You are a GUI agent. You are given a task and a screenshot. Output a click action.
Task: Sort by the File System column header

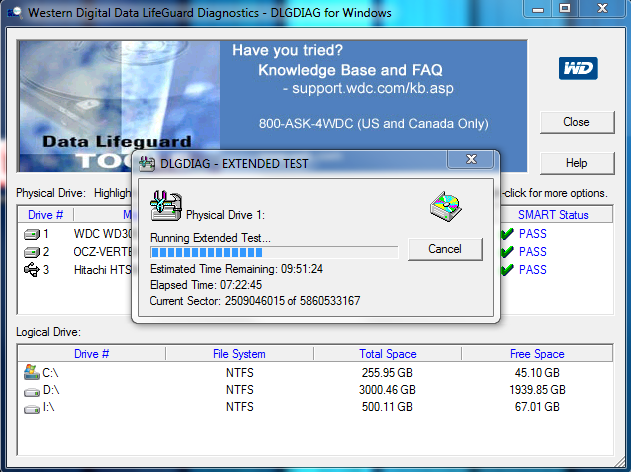tap(239, 354)
